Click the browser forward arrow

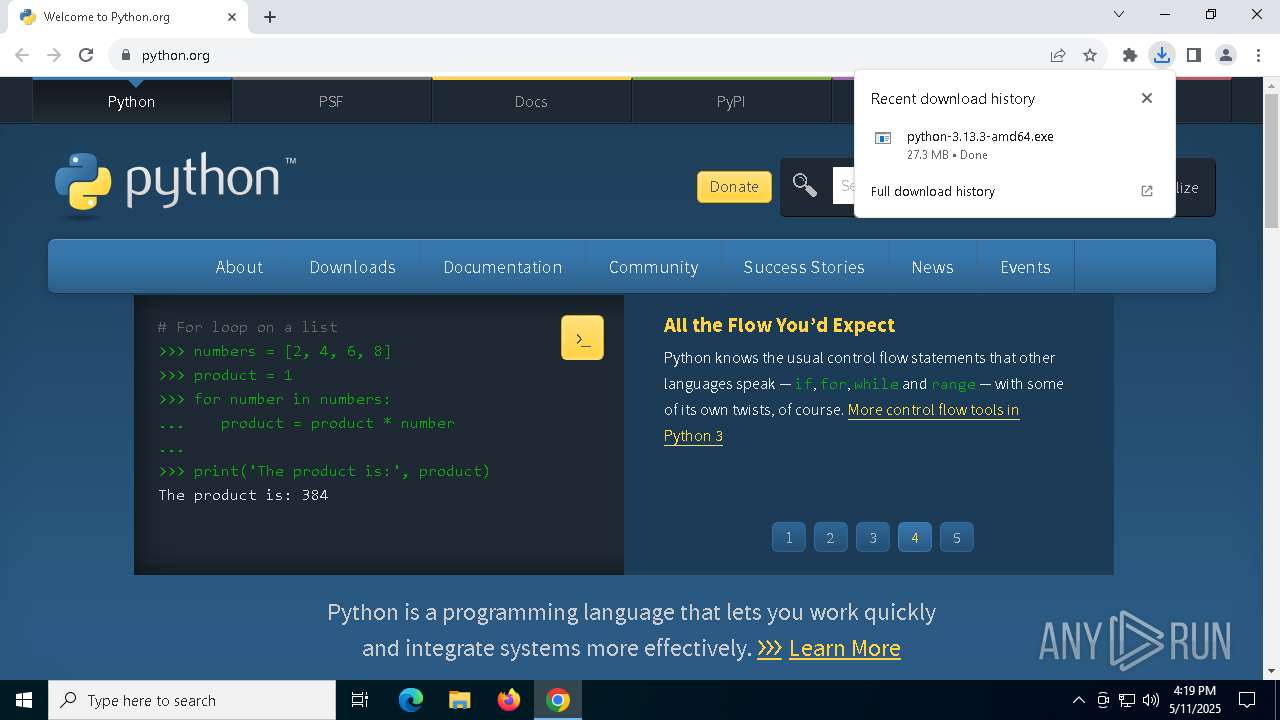click(54, 55)
